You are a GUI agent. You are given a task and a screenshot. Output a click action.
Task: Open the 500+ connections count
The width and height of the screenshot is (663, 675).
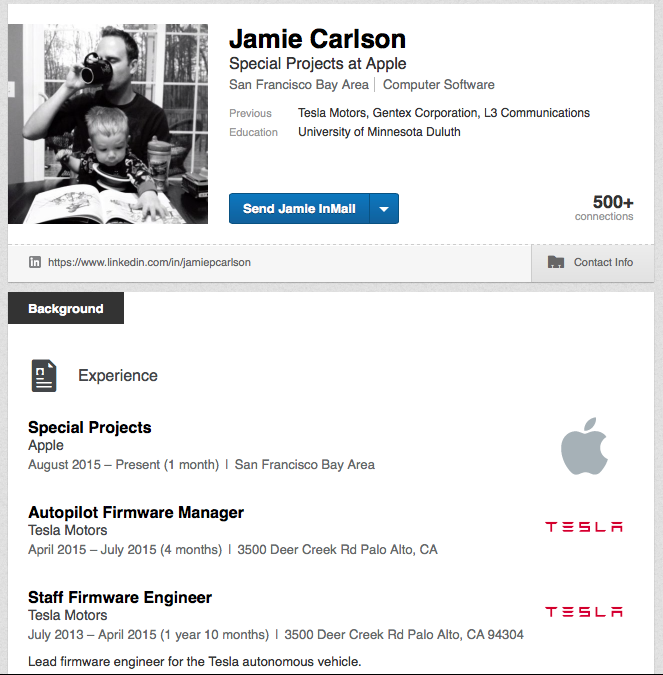click(604, 207)
